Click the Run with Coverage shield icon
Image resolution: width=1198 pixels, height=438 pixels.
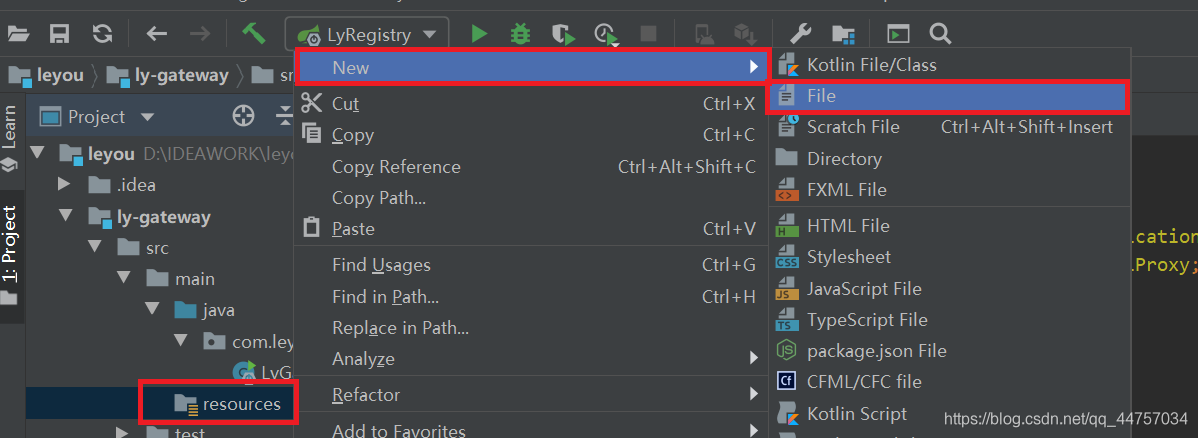563,34
